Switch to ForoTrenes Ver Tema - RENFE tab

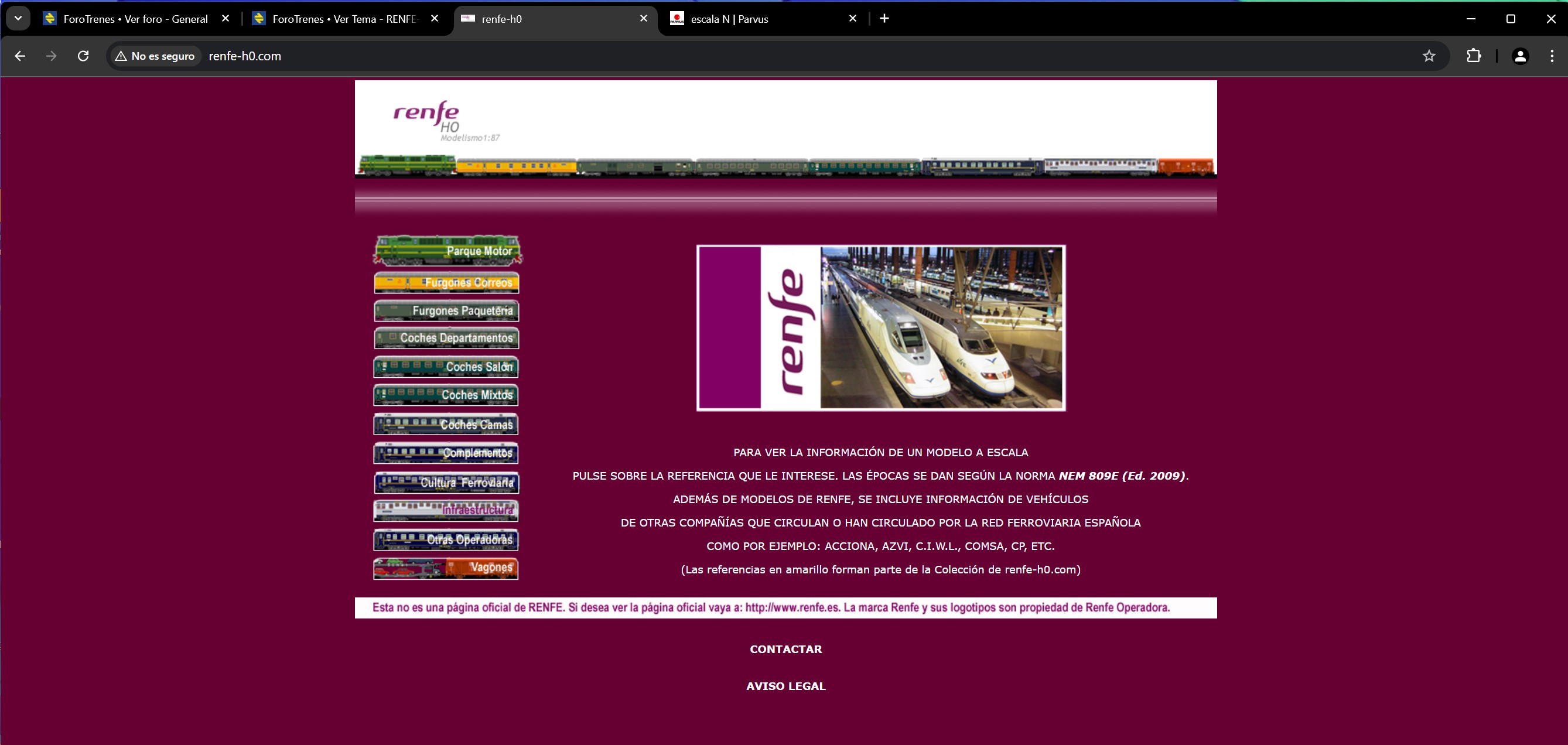[x=344, y=19]
